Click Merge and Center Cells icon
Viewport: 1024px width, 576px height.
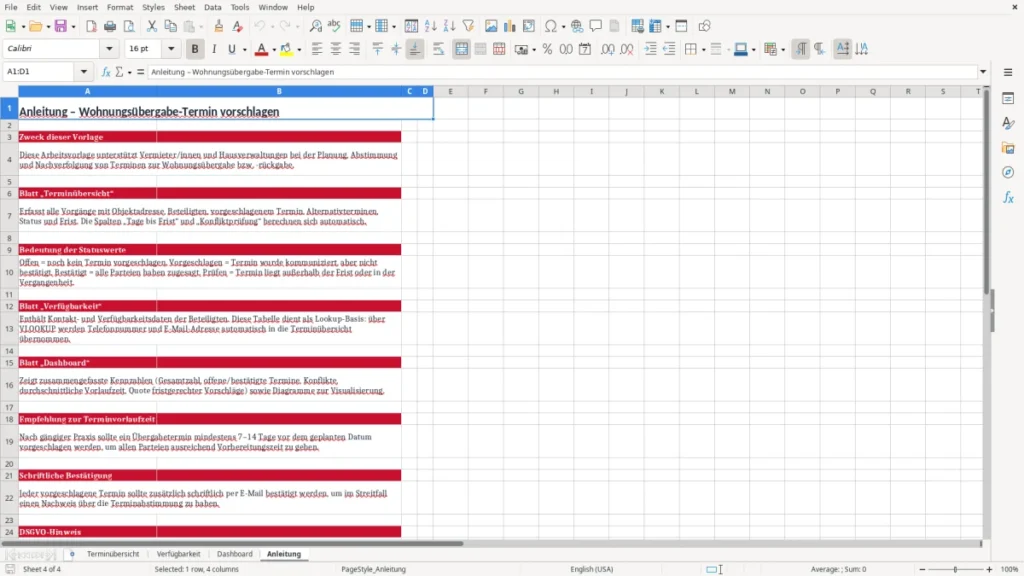pos(461,49)
